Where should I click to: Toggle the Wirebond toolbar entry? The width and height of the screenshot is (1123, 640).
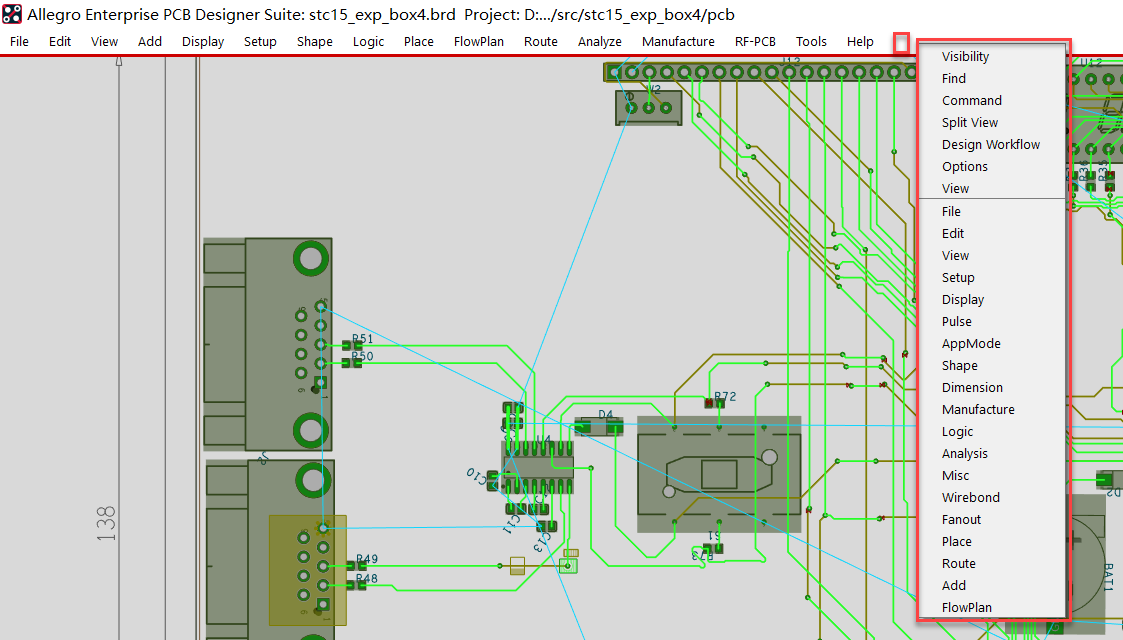[970, 498]
